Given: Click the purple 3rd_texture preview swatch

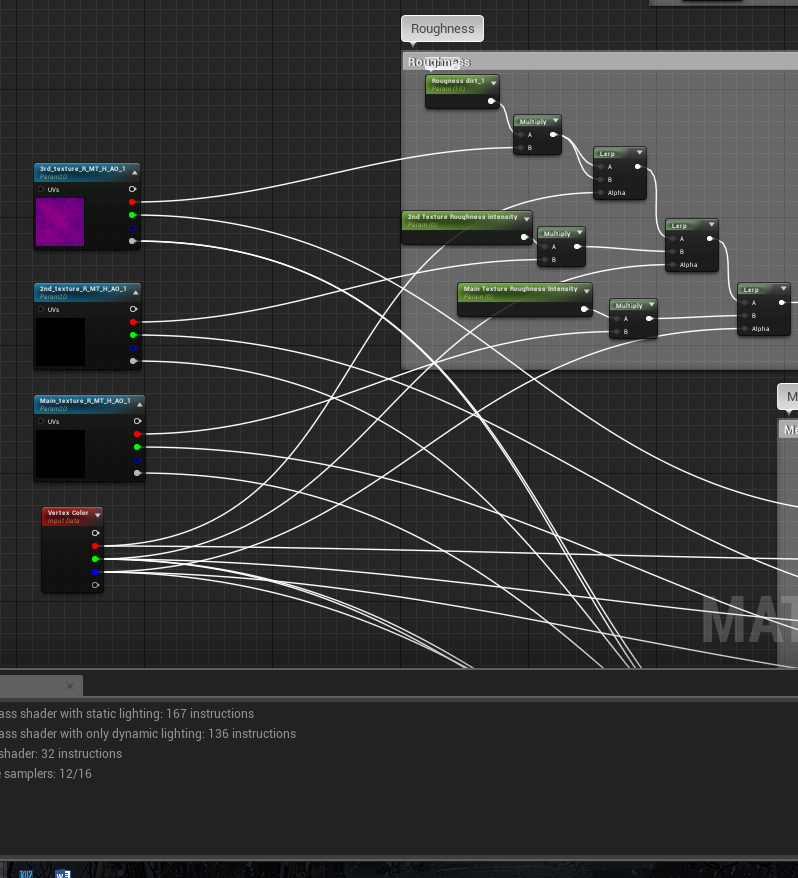Looking at the screenshot, I should pyautogui.click(x=60, y=222).
